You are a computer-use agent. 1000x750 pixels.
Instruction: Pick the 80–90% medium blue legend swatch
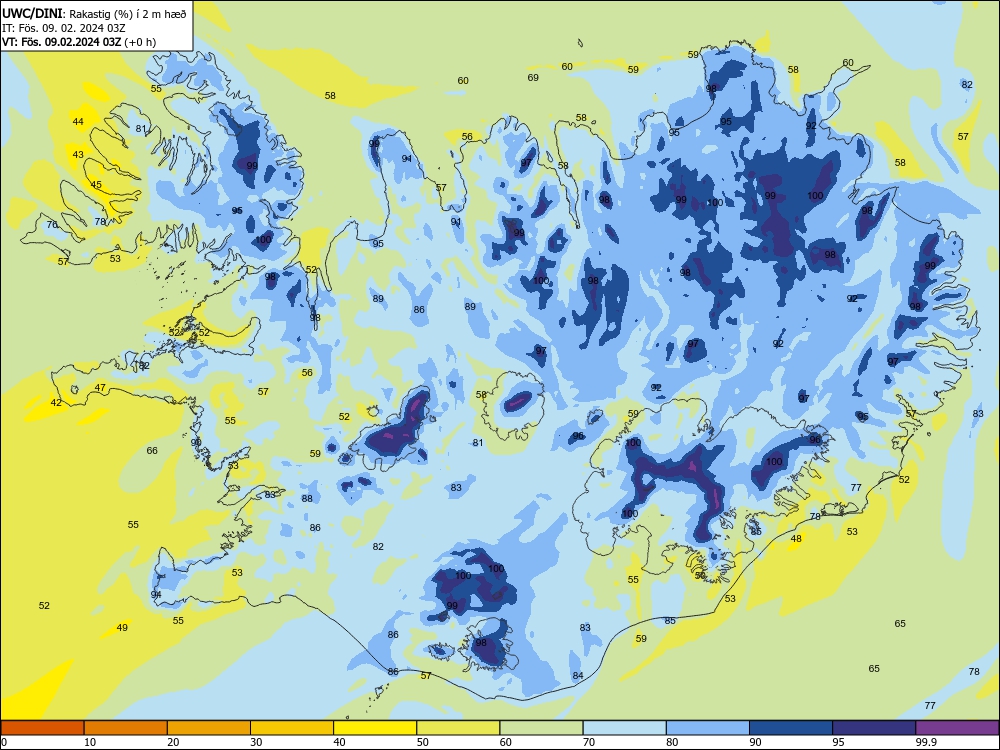(x=708, y=728)
